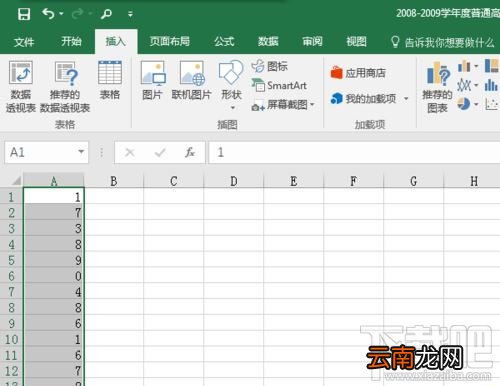Click the Insert Function fx icon
Image resolution: width=500 pixels, height=386 pixels.
click(x=190, y=152)
